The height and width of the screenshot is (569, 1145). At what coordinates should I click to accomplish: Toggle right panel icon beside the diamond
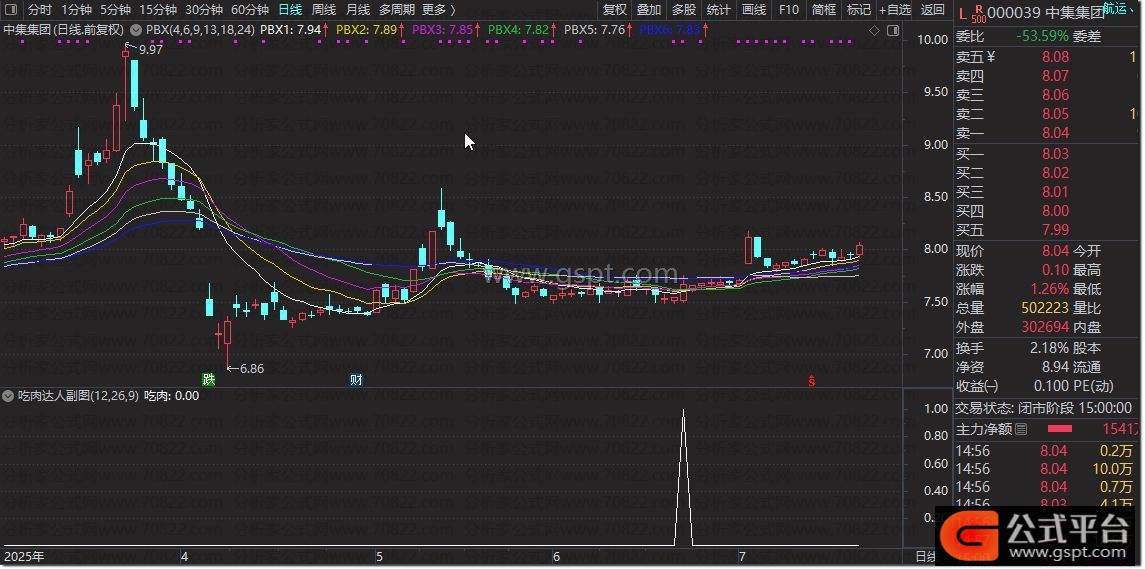tap(892, 31)
